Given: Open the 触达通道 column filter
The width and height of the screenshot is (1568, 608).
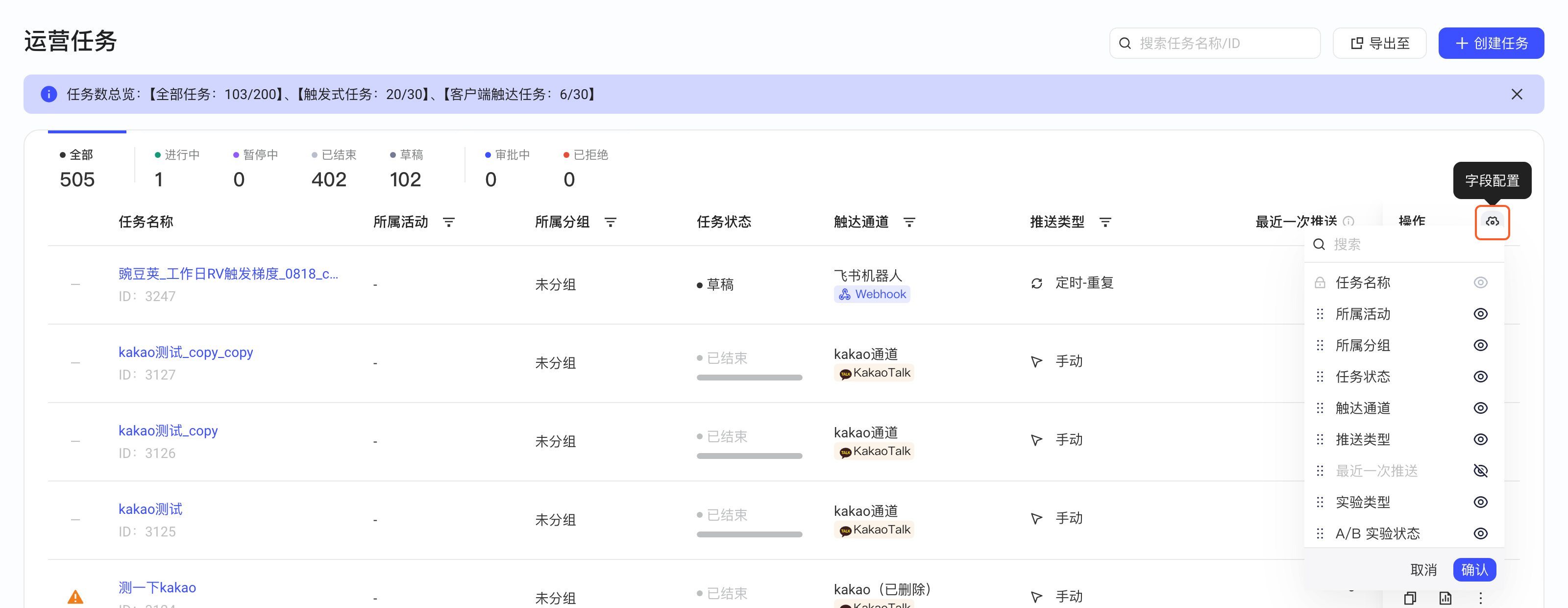Looking at the screenshot, I should click(909, 223).
